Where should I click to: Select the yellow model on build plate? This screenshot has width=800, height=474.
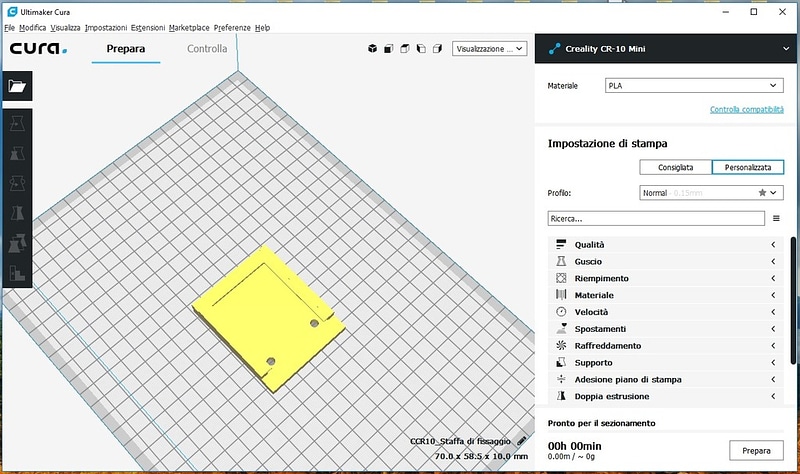pos(268,317)
